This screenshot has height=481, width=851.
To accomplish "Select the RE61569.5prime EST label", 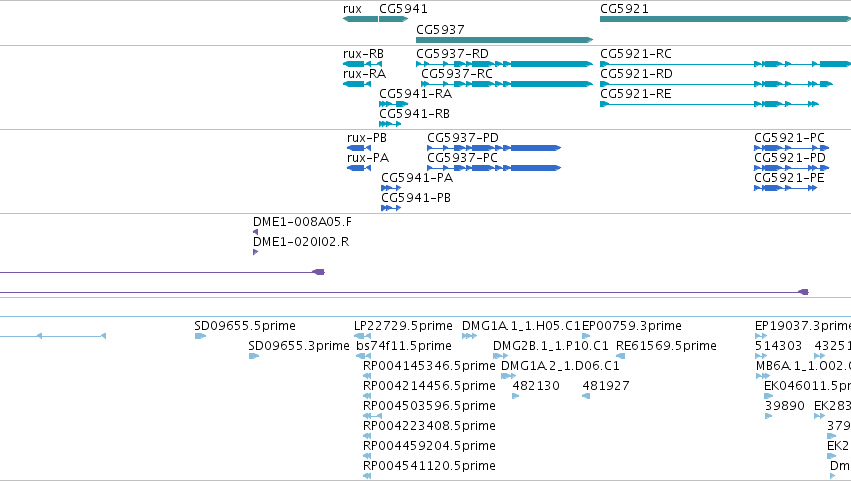I will pos(666,346).
